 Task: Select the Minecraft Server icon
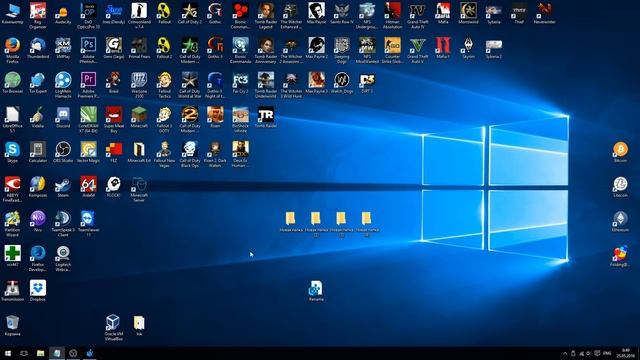(139, 184)
